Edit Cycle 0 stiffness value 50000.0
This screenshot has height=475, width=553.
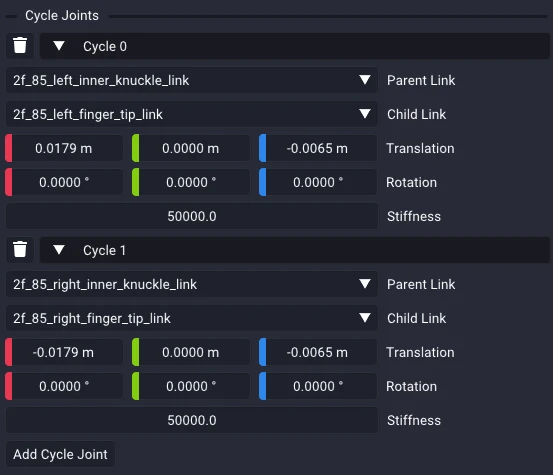192,216
